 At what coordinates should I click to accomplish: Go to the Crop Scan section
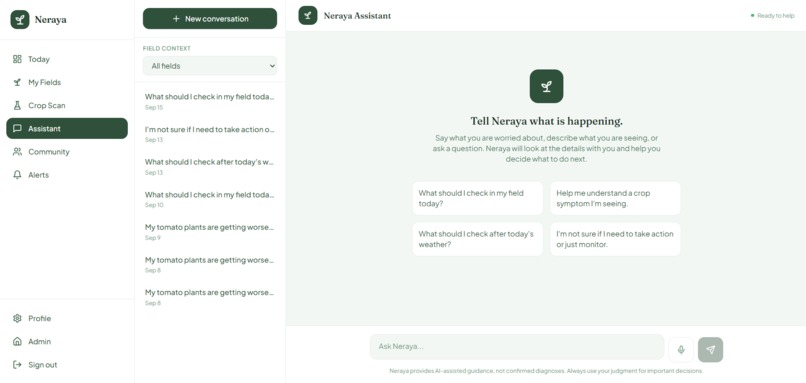point(67,105)
